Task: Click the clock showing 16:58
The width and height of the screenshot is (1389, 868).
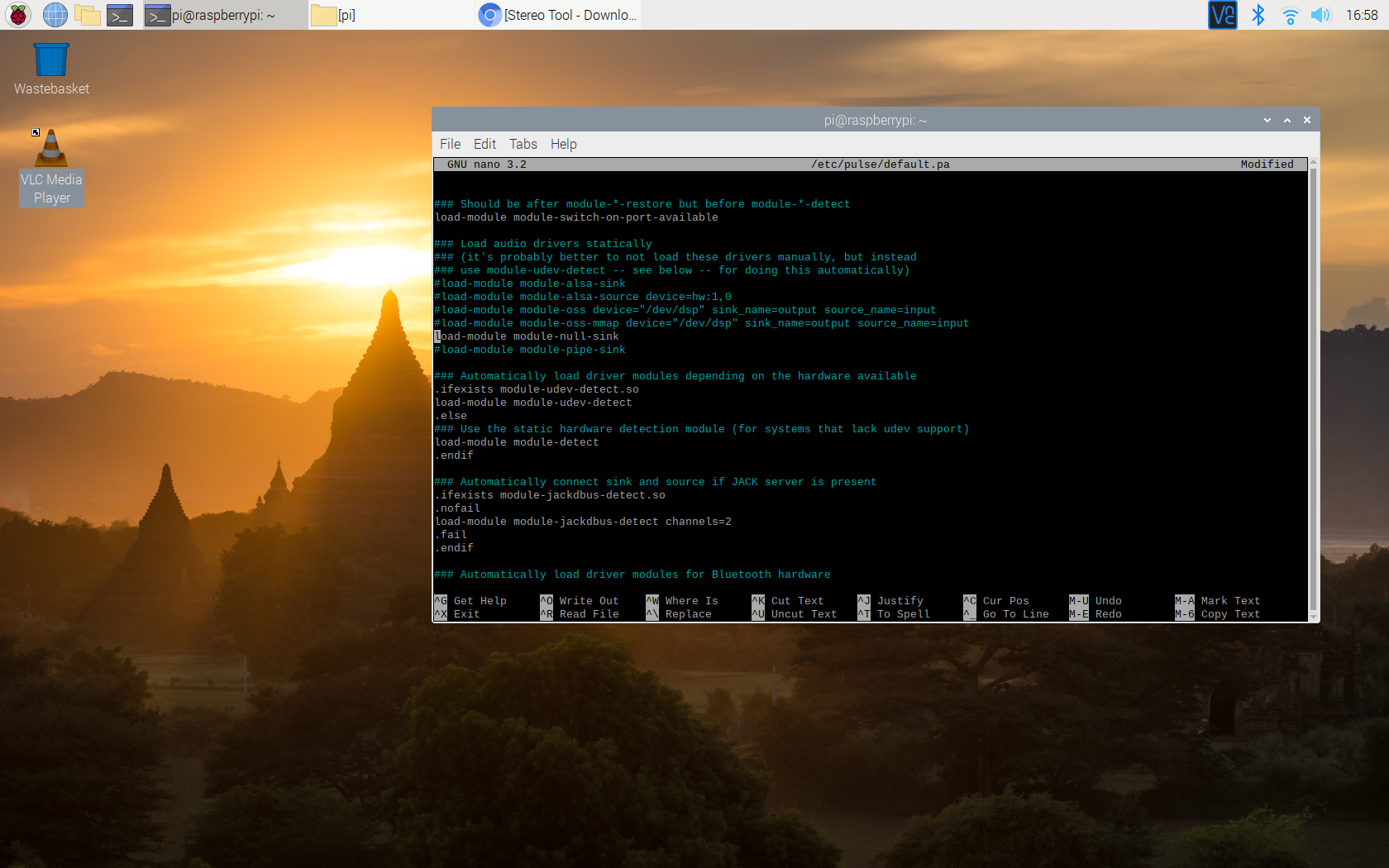Action: point(1361,15)
